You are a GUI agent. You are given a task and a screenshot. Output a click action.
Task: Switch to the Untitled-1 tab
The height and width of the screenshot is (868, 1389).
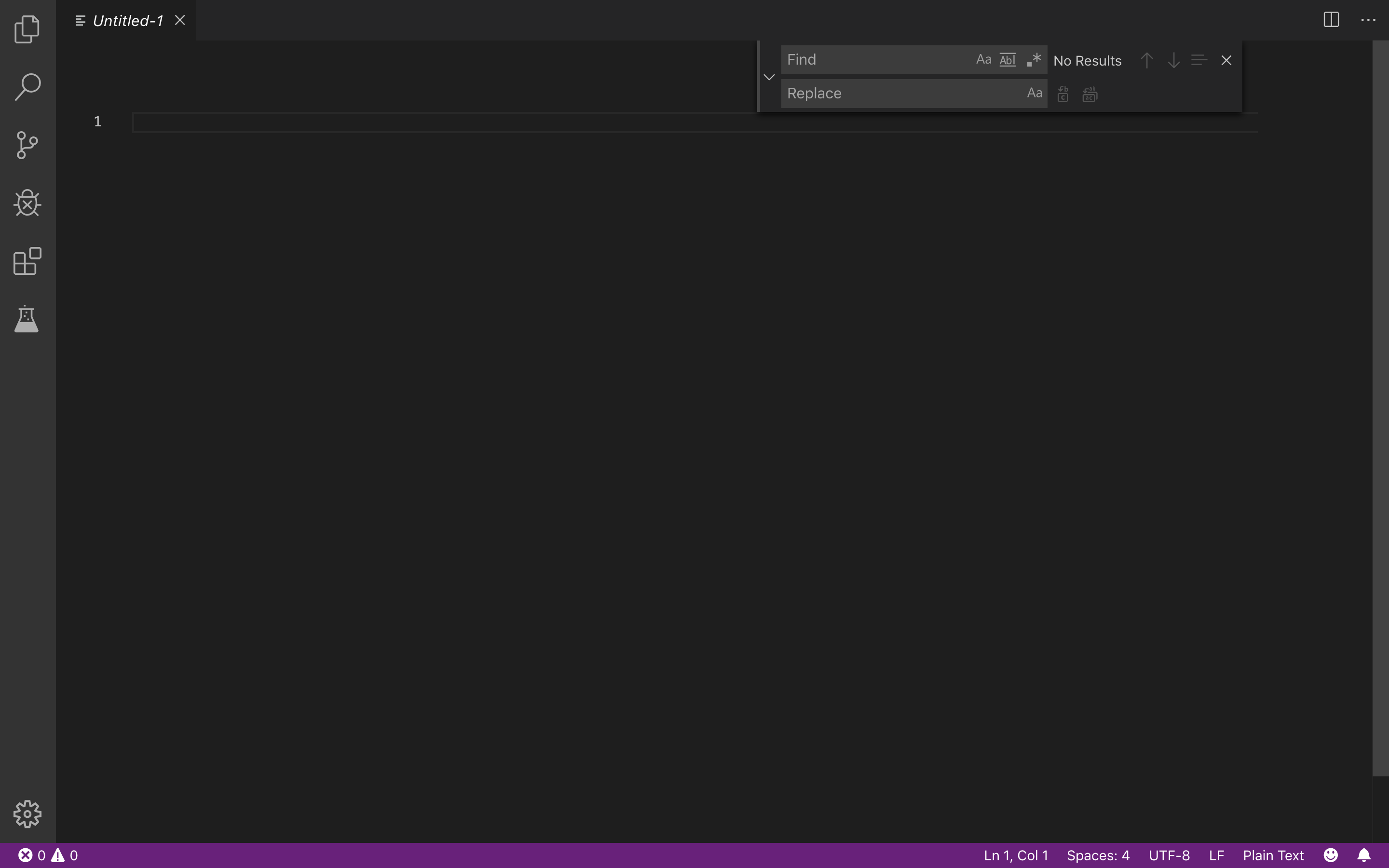[126, 20]
